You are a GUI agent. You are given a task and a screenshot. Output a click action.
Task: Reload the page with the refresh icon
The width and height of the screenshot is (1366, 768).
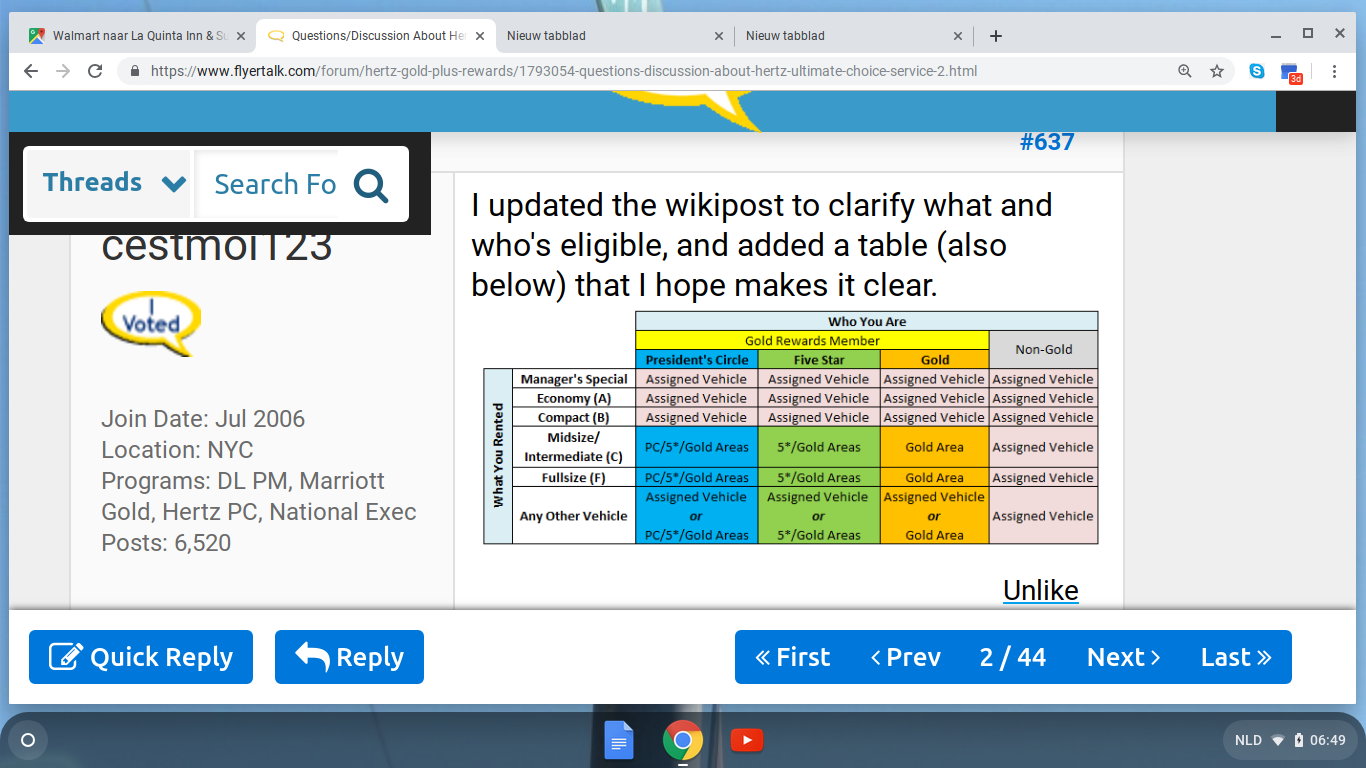click(x=95, y=71)
